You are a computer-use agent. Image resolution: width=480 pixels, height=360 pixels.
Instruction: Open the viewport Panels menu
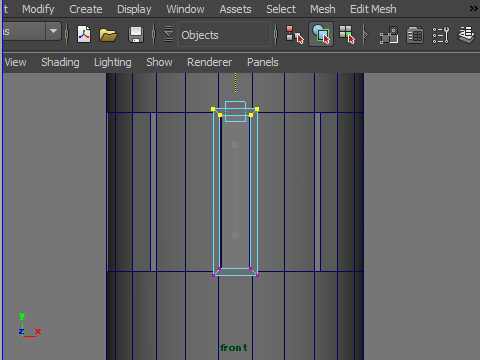(263, 62)
